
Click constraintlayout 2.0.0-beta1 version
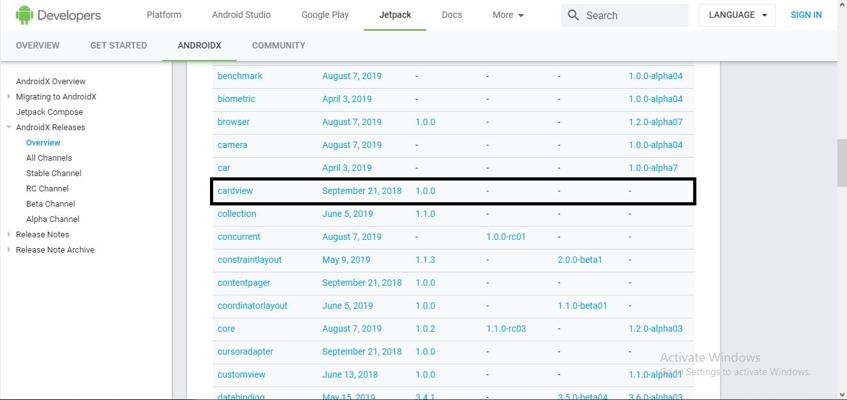pyautogui.click(x=580, y=260)
